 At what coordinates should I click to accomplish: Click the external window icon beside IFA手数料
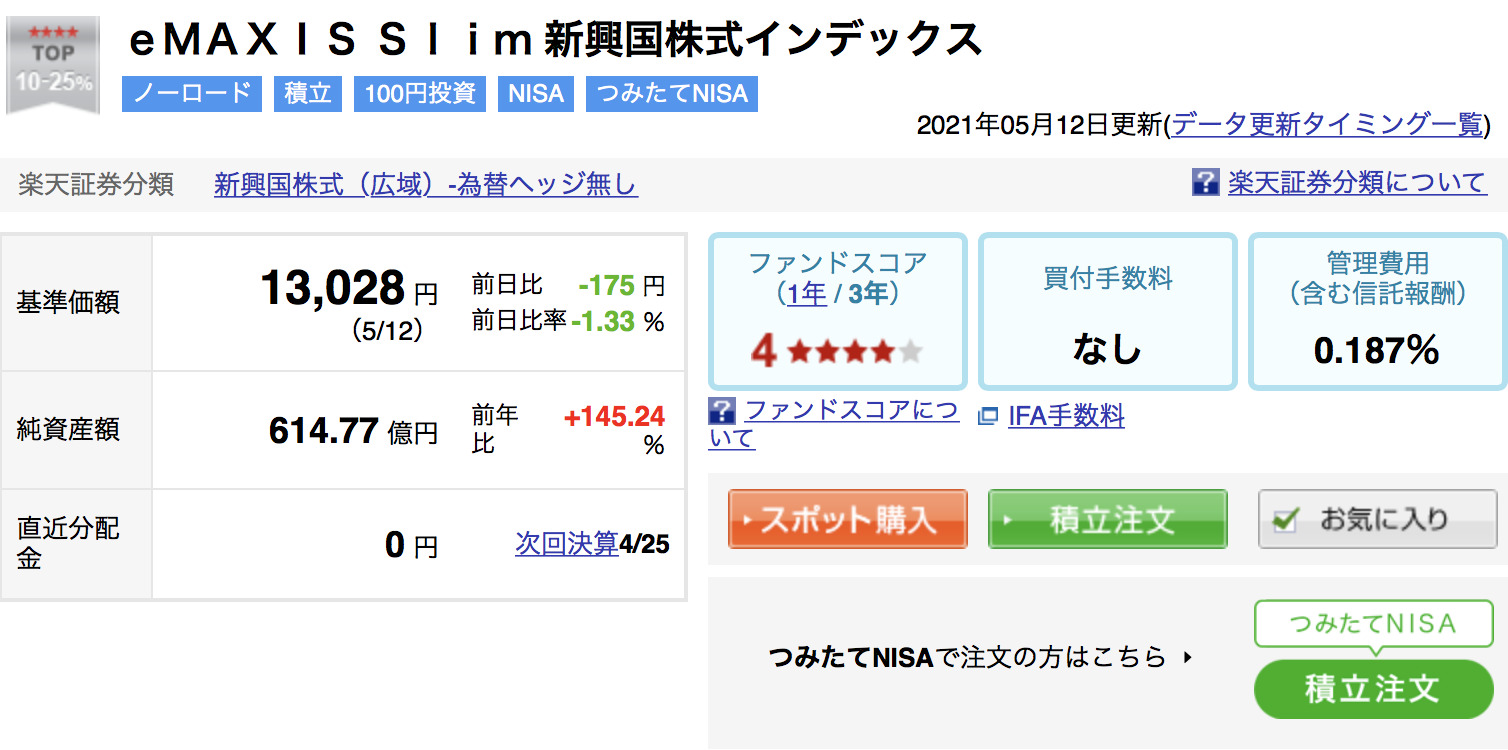[988, 416]
